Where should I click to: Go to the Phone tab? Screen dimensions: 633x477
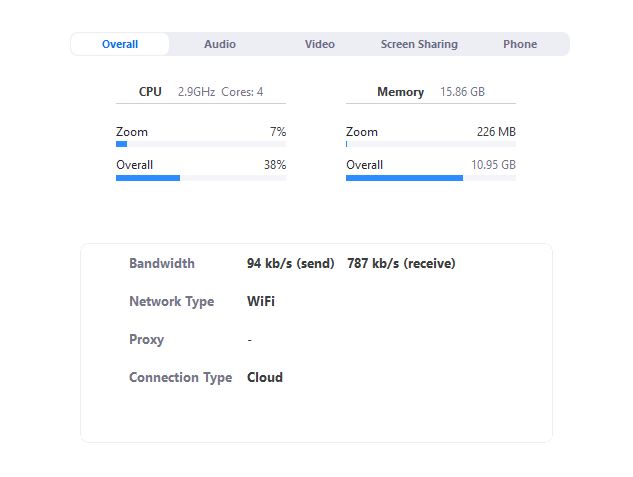click(520, 44)
